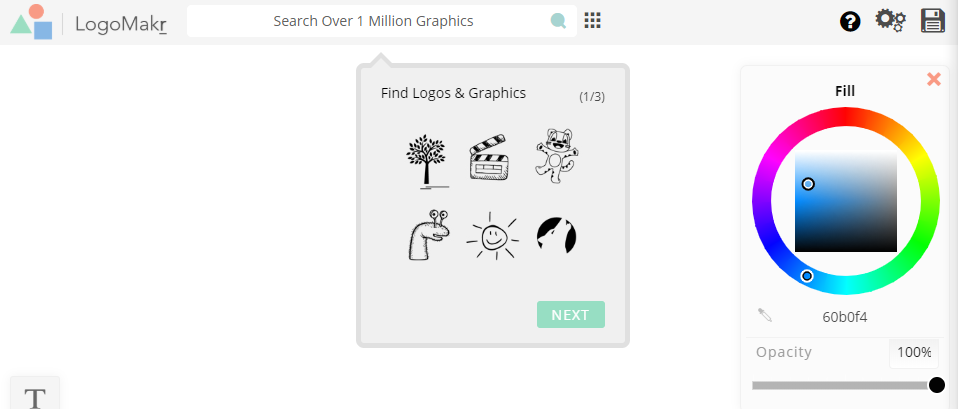Click the Opacity 100% value box
Viewport: 958px width, 409px height.
click(x=913, y=353)
